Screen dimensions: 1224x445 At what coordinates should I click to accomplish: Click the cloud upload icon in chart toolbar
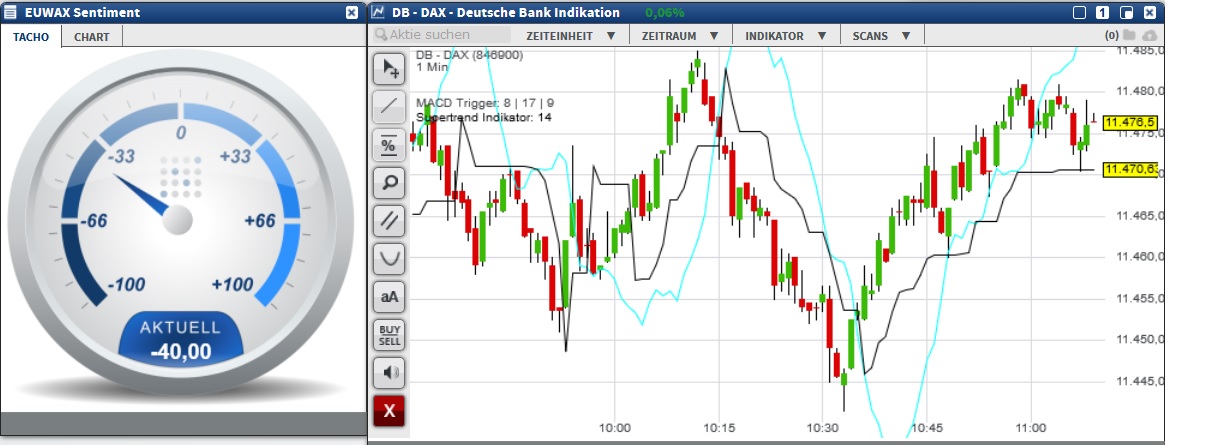tap(1149, 35)
